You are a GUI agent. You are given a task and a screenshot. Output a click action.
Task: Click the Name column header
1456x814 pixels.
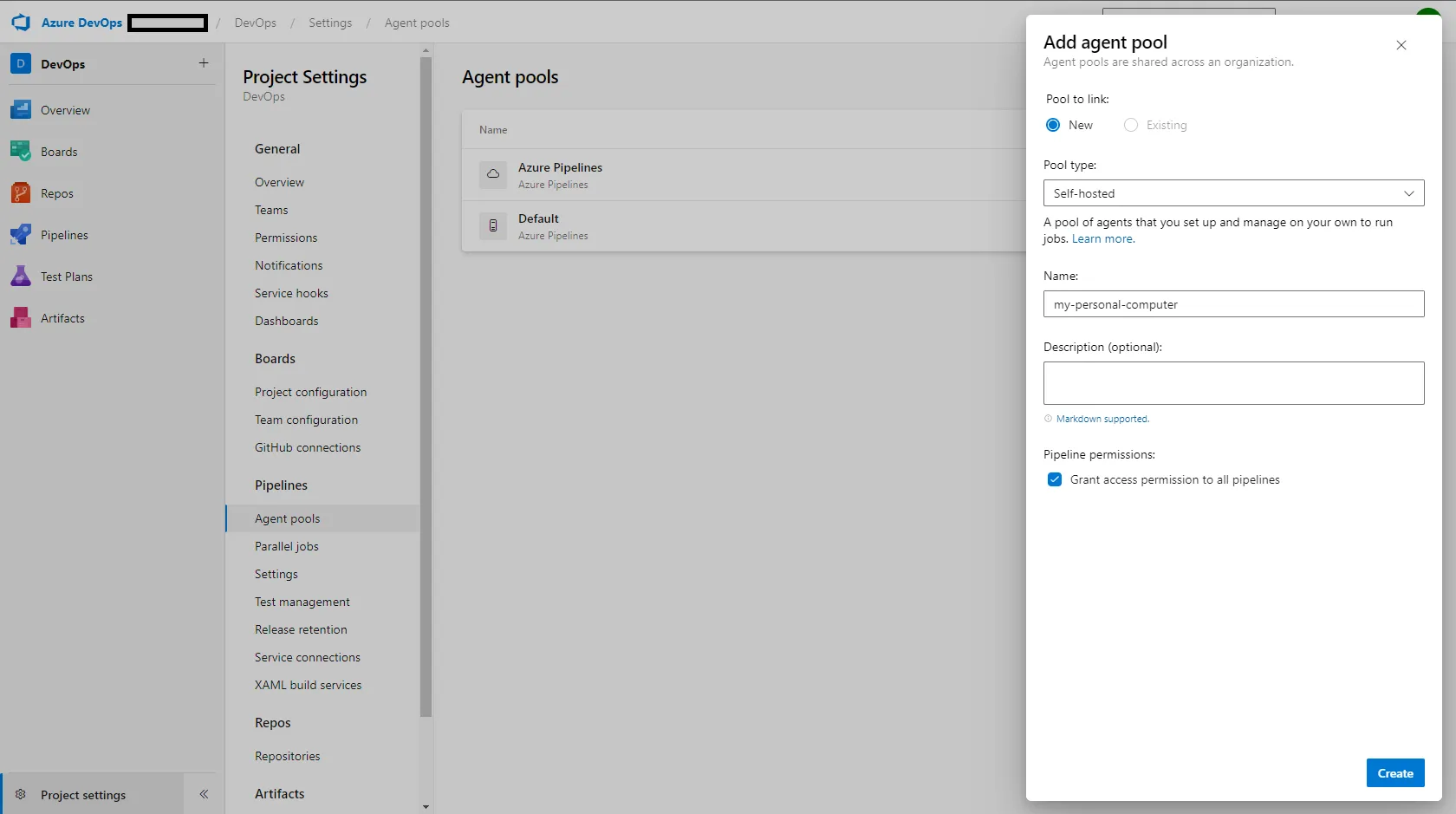493,130
